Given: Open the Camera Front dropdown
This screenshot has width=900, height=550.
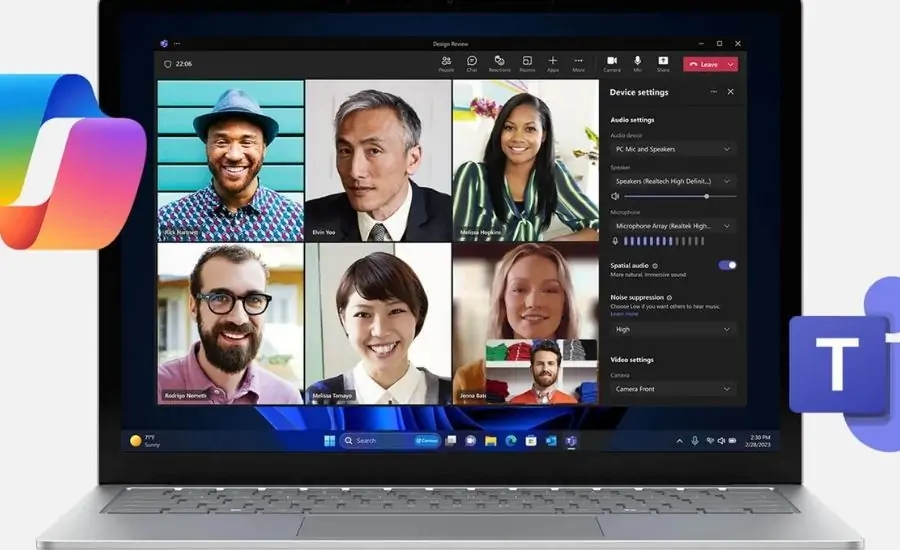Looking at the screenshot, I should point(673,389).
